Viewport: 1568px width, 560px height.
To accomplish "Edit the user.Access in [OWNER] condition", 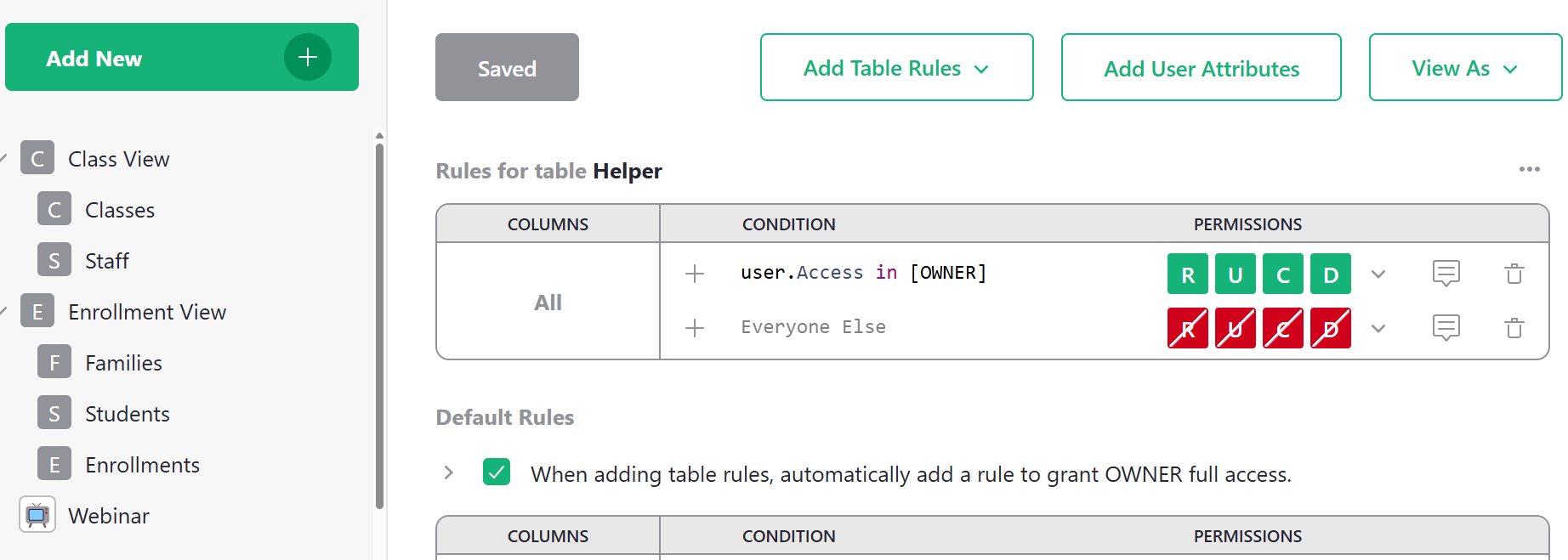I will tap(863, 273).
